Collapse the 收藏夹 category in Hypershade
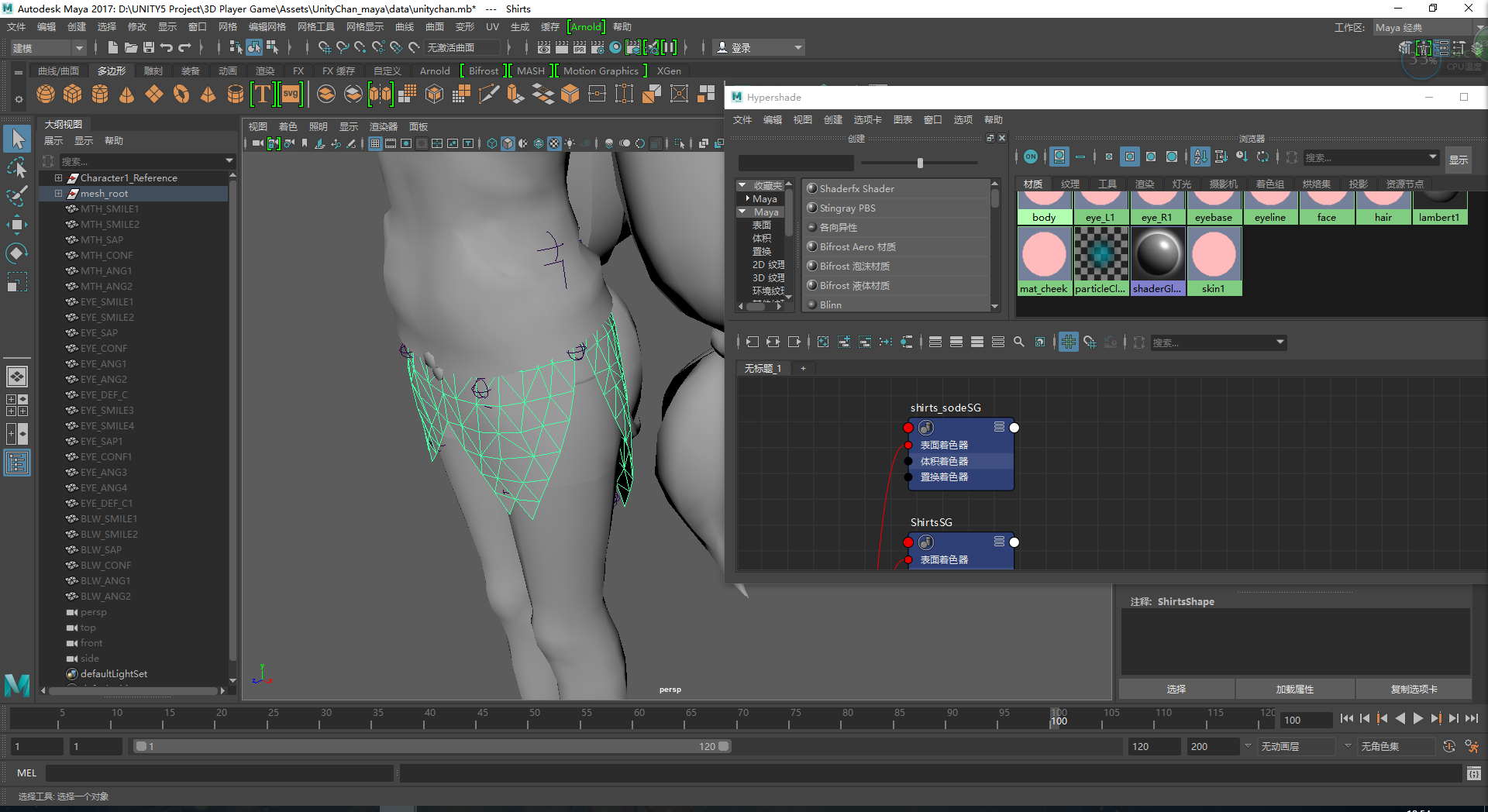 point(742,185)
